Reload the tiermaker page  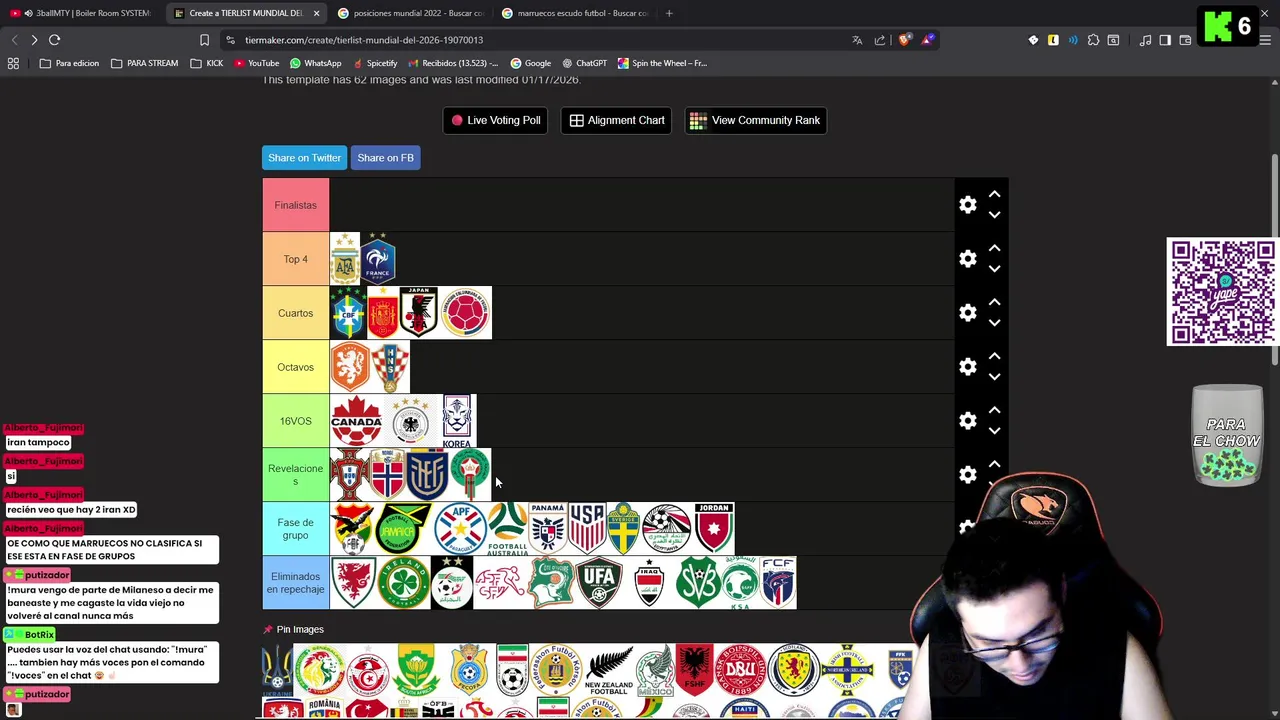point(54,40)
